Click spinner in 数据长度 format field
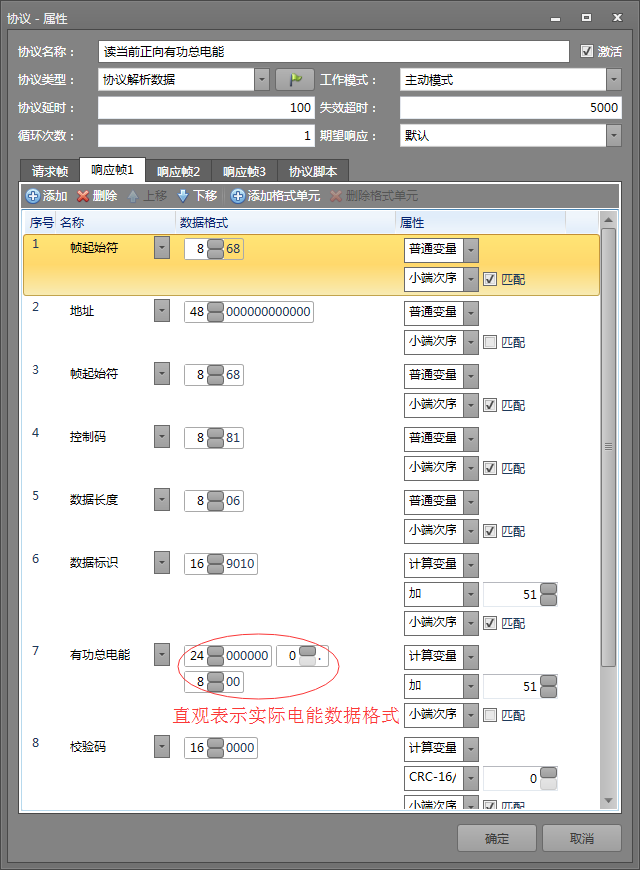640x870 pixels. pyautogui.click(x=215, y=500)
